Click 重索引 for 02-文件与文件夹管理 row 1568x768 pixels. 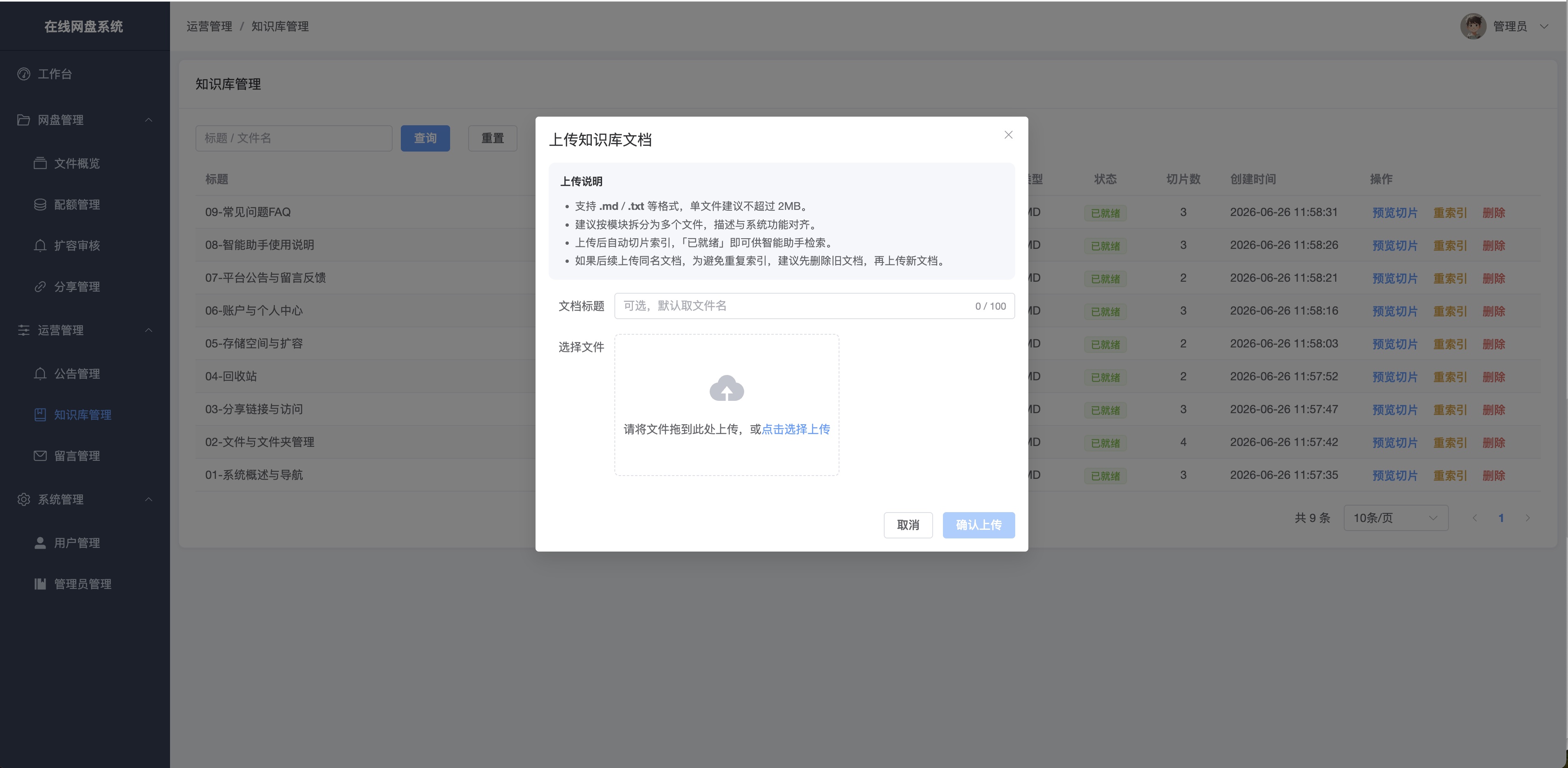[x=1450, y=442]
